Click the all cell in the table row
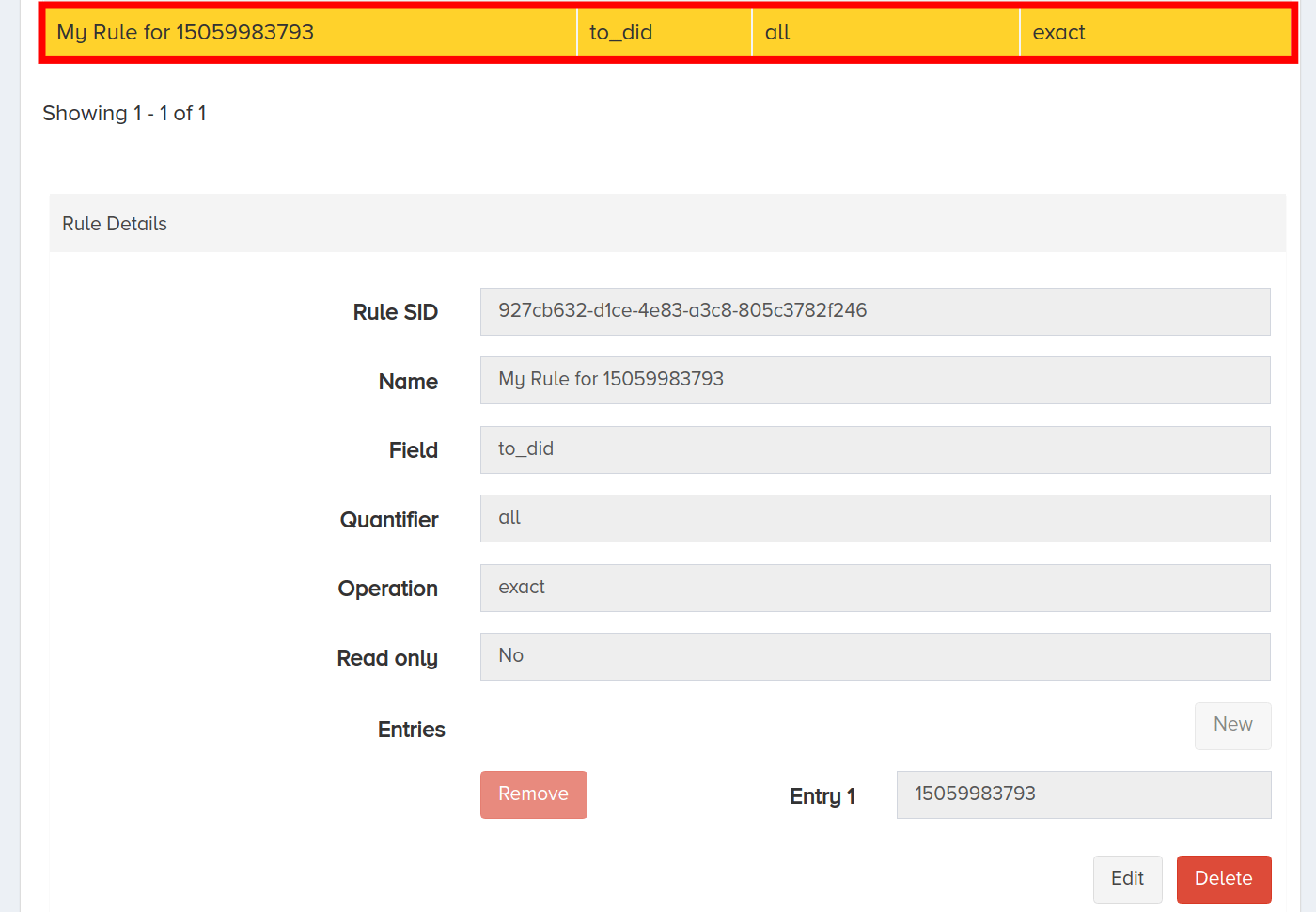1316x912 pixels. pos(885,33)
